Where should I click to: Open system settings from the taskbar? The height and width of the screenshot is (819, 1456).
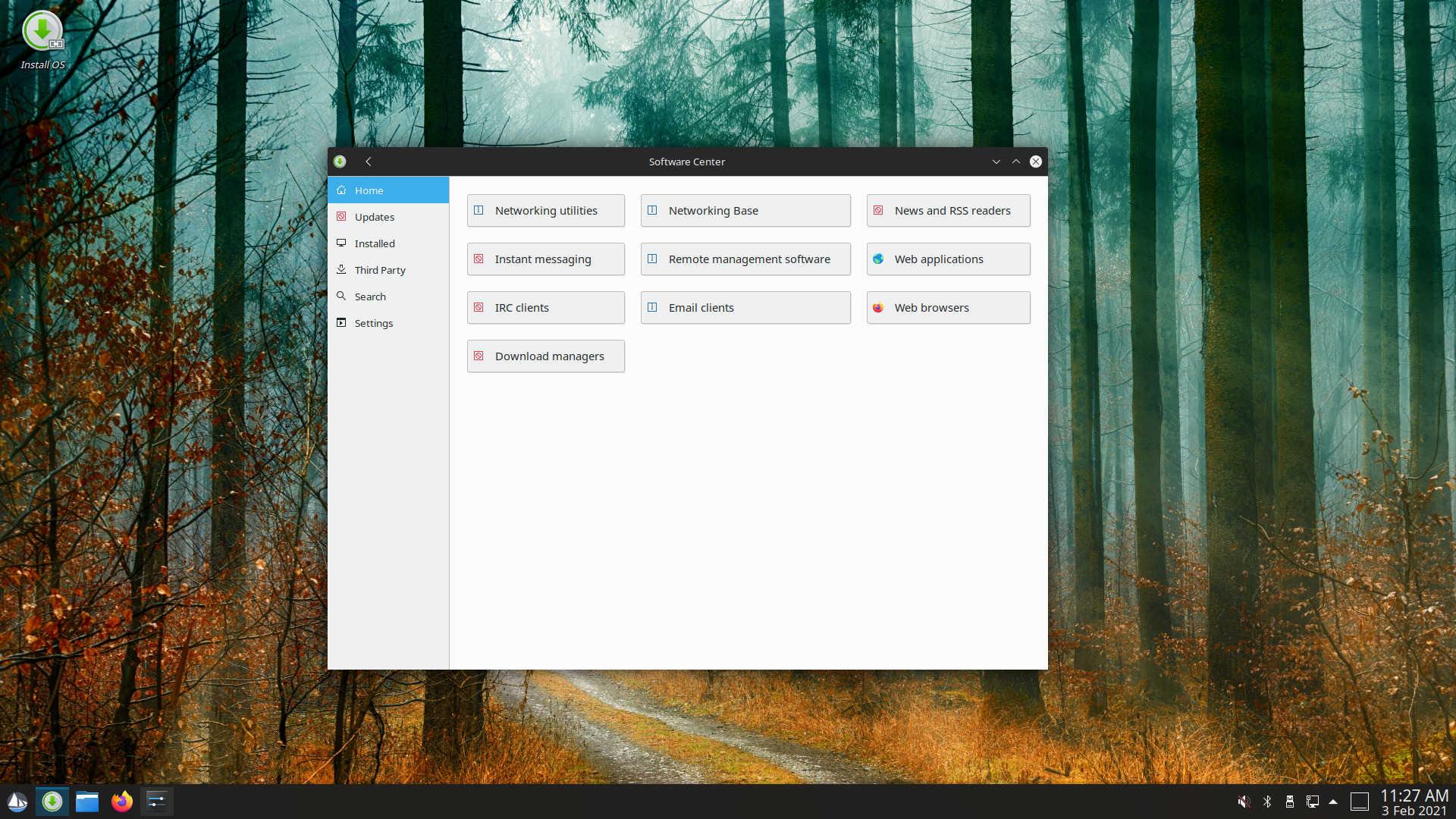coord(157,802)
